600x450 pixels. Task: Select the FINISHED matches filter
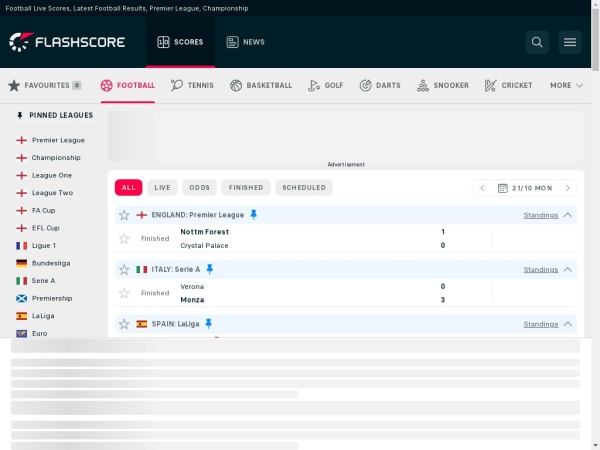click(246, 188)
